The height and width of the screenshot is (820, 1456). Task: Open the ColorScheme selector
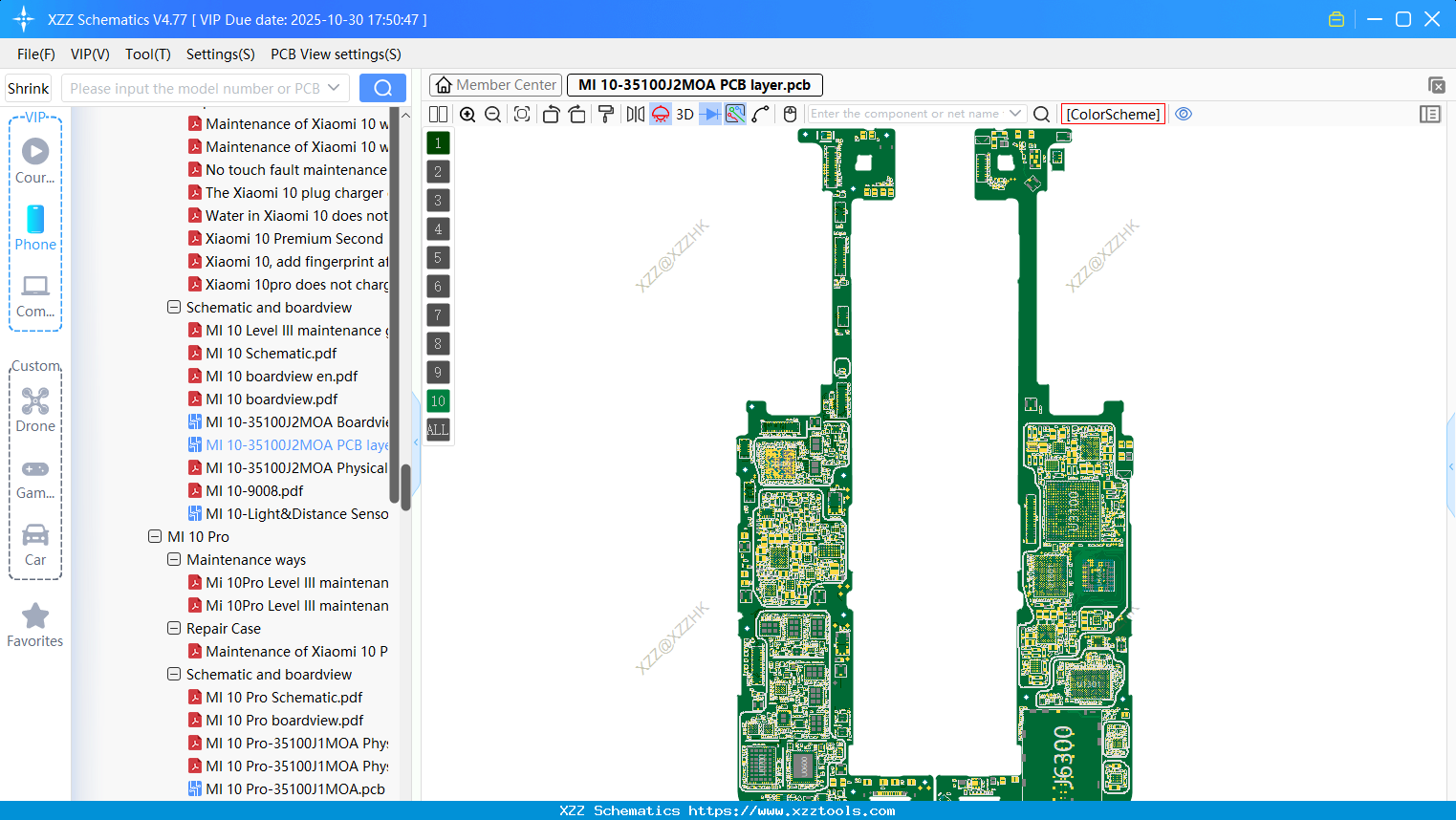(x=1112, y=114)
